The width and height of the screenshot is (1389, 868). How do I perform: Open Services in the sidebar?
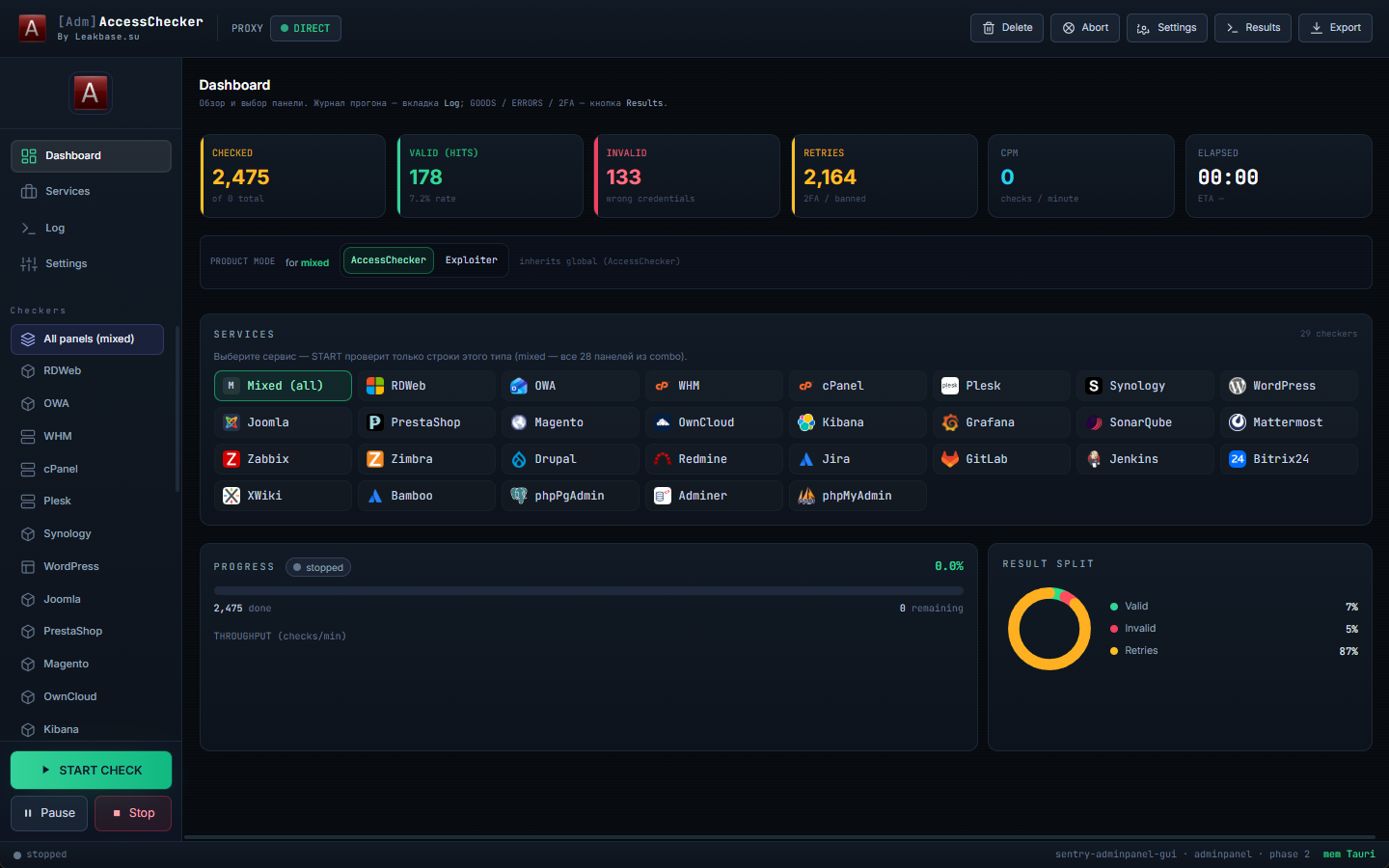91,192
